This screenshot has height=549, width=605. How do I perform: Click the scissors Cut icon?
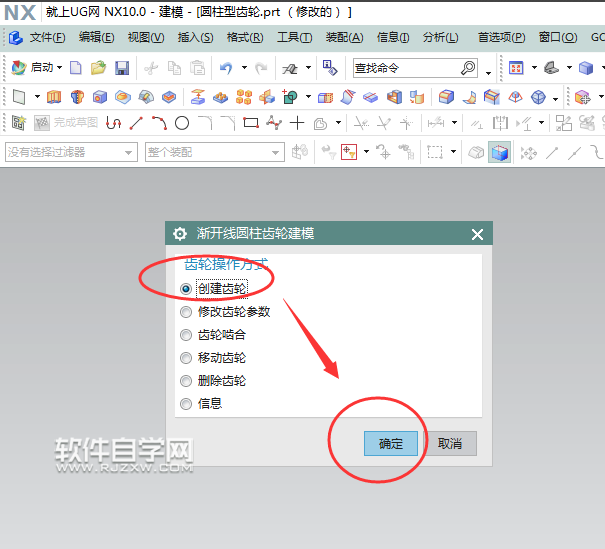click(x=151, y=68)
